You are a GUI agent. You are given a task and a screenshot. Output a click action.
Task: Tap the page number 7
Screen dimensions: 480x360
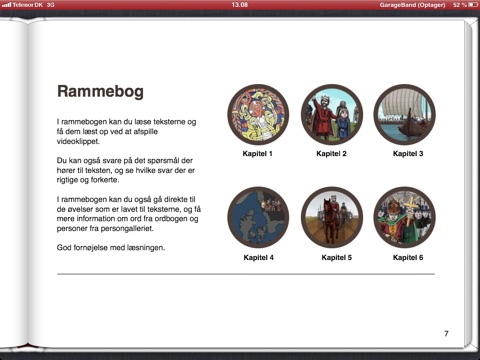446,333
